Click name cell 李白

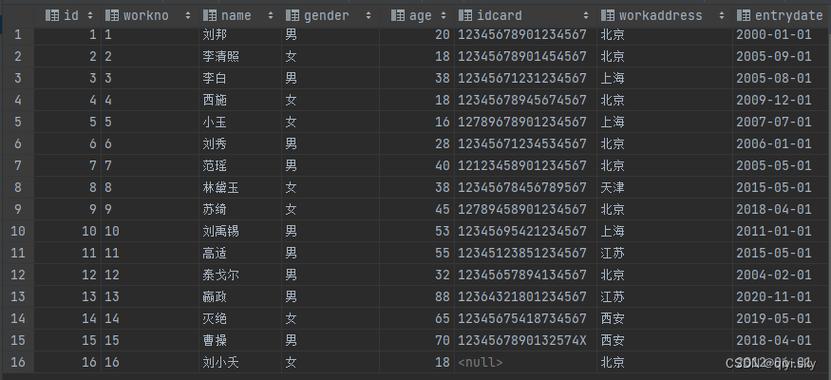(x=215, y=78)
